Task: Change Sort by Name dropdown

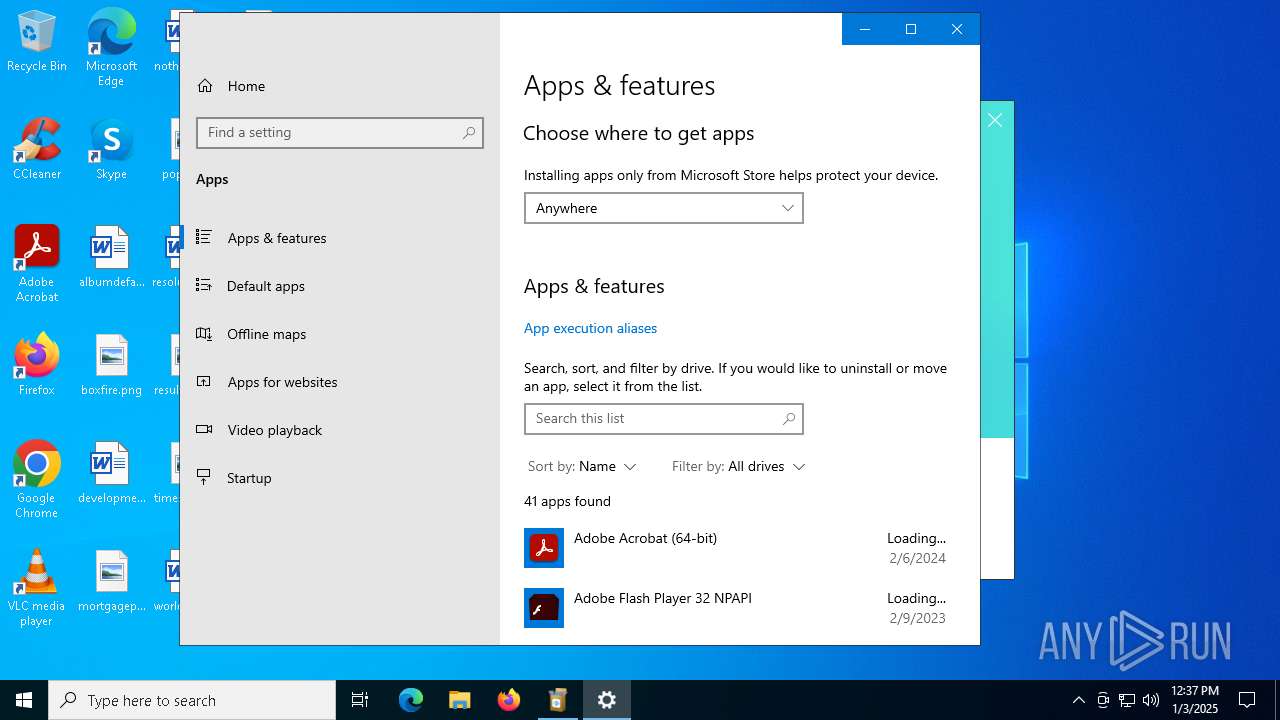Action: point(582,467)
